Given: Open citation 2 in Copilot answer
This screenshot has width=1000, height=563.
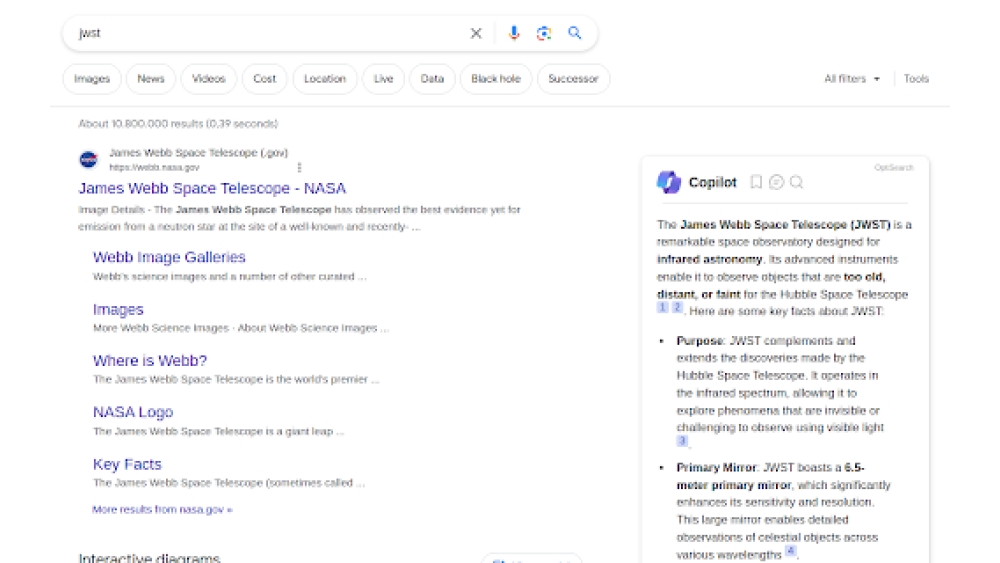Looking at the screenshot, I should (677, 308).
